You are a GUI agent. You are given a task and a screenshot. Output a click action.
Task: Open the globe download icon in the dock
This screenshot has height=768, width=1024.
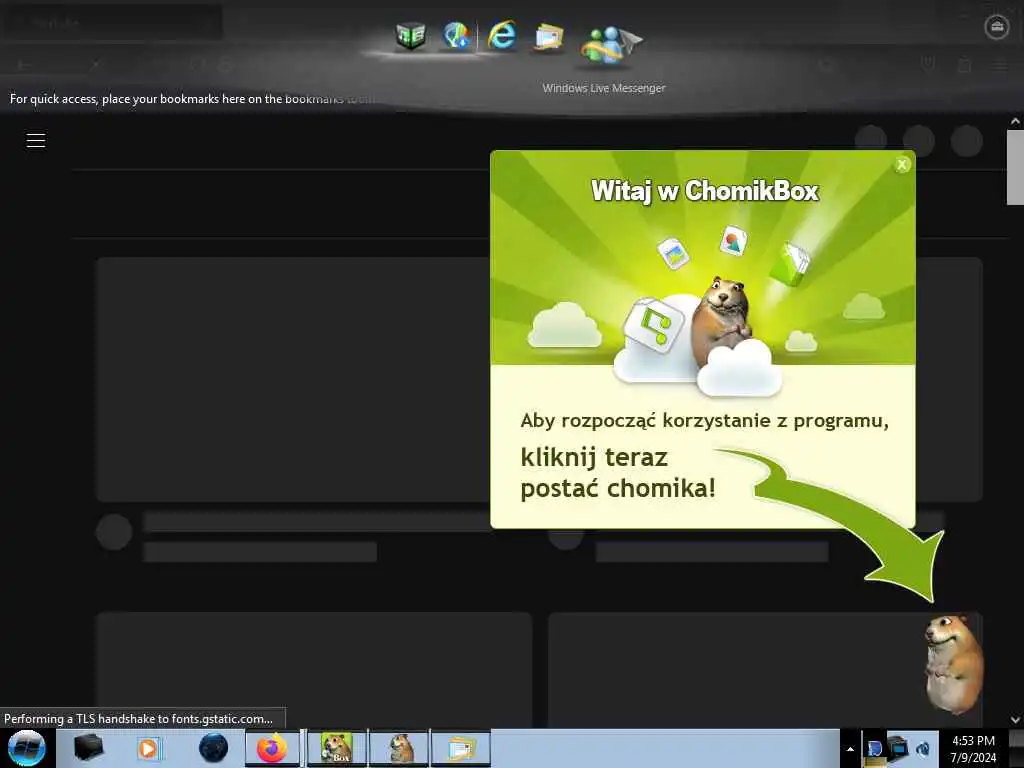tap(456, 35)
